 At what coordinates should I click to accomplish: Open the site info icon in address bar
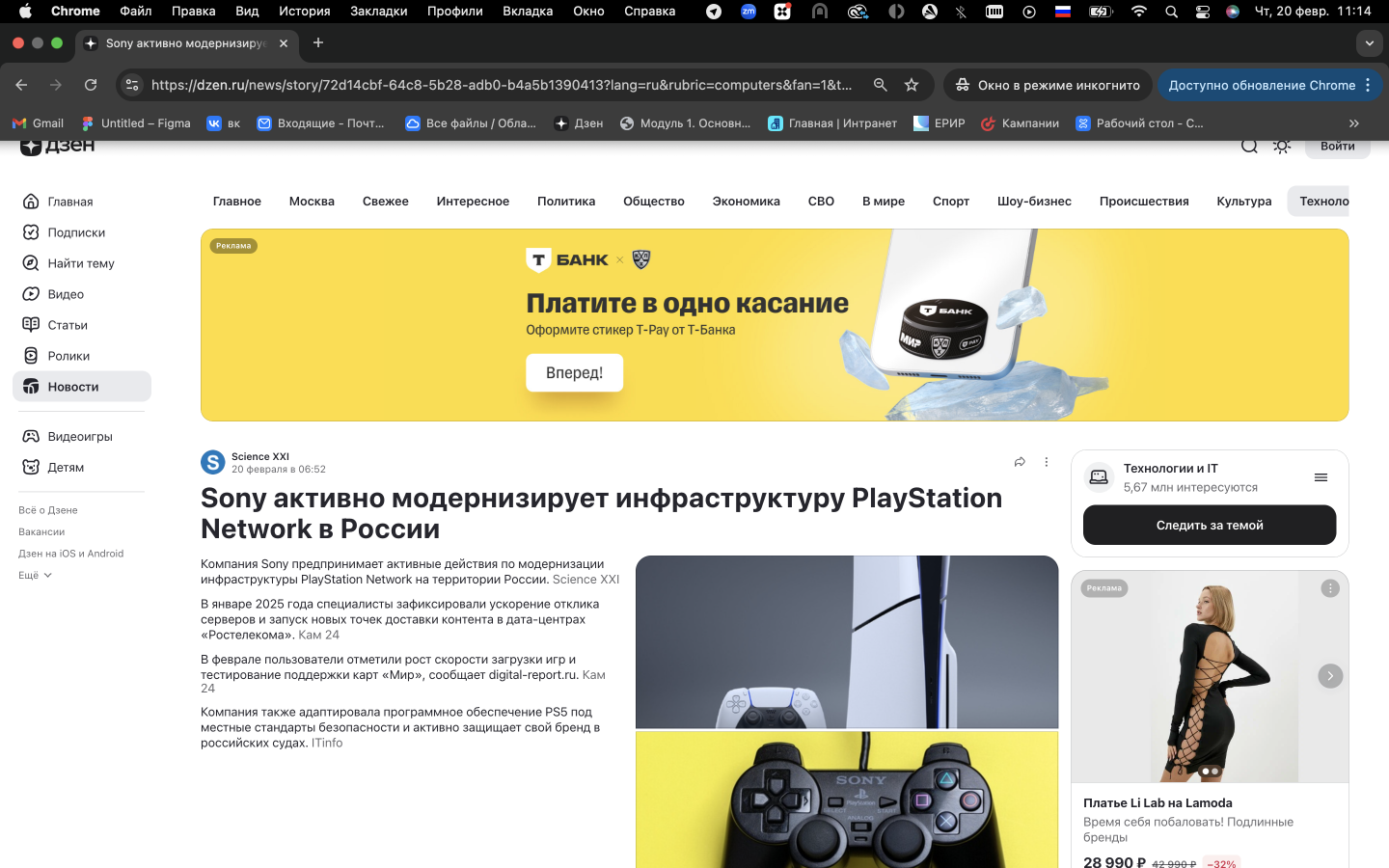[x=132, y=85]
